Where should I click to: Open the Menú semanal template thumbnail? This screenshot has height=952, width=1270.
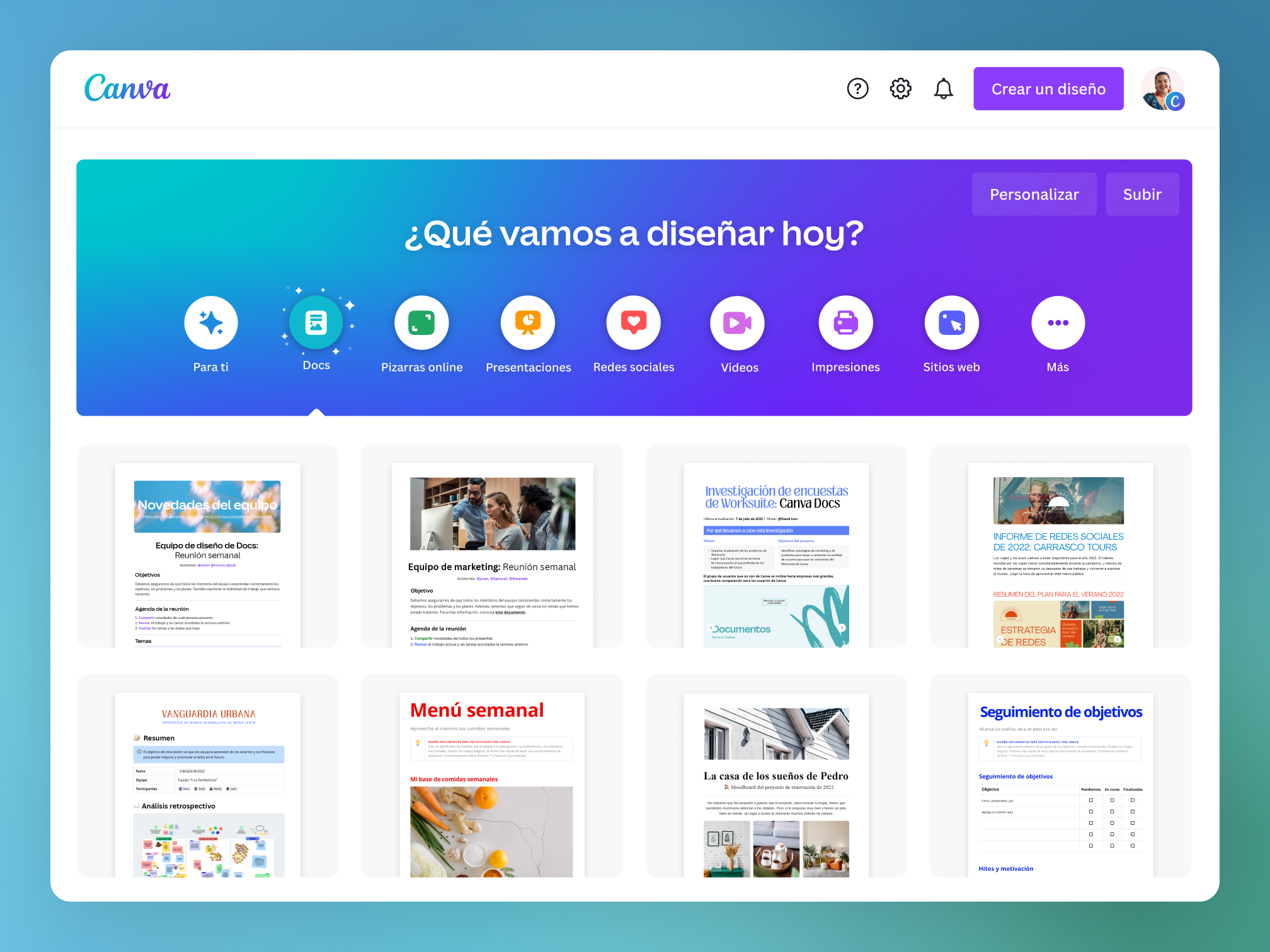point(491,781)
